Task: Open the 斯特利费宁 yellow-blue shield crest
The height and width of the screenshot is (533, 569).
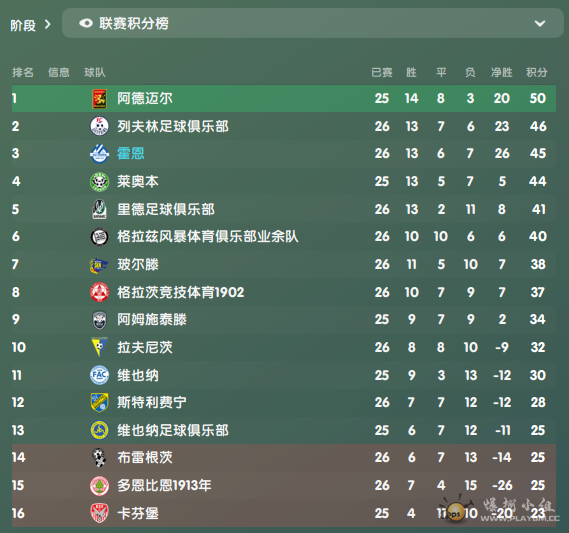Action: coord(99,403)
